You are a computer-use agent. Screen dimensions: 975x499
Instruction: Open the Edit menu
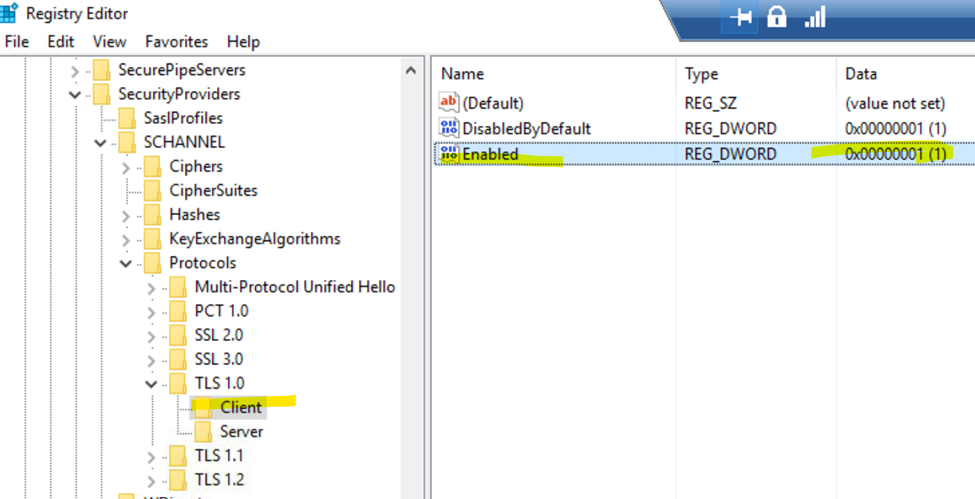[61, 42]
